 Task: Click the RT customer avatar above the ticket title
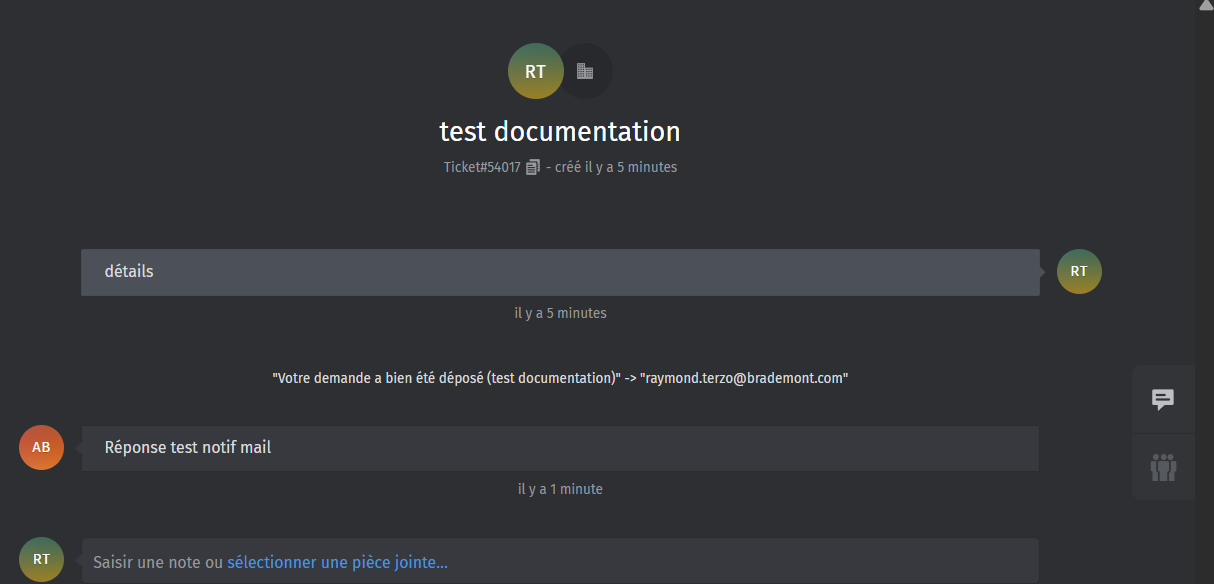tap(536, 71)
